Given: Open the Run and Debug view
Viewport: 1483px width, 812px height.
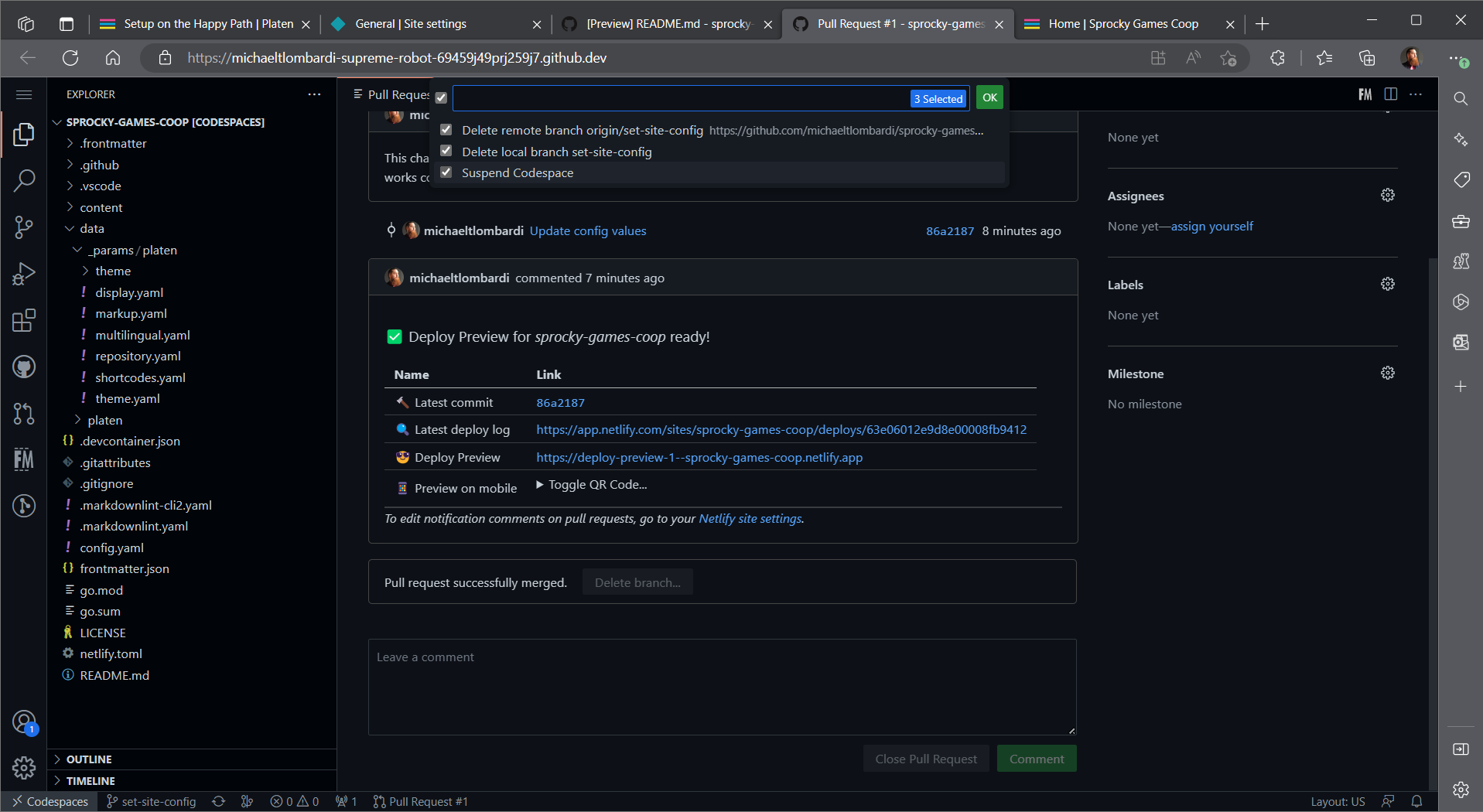Looking at the screenshot, I should pyautogui.click(x=24, y=274).
